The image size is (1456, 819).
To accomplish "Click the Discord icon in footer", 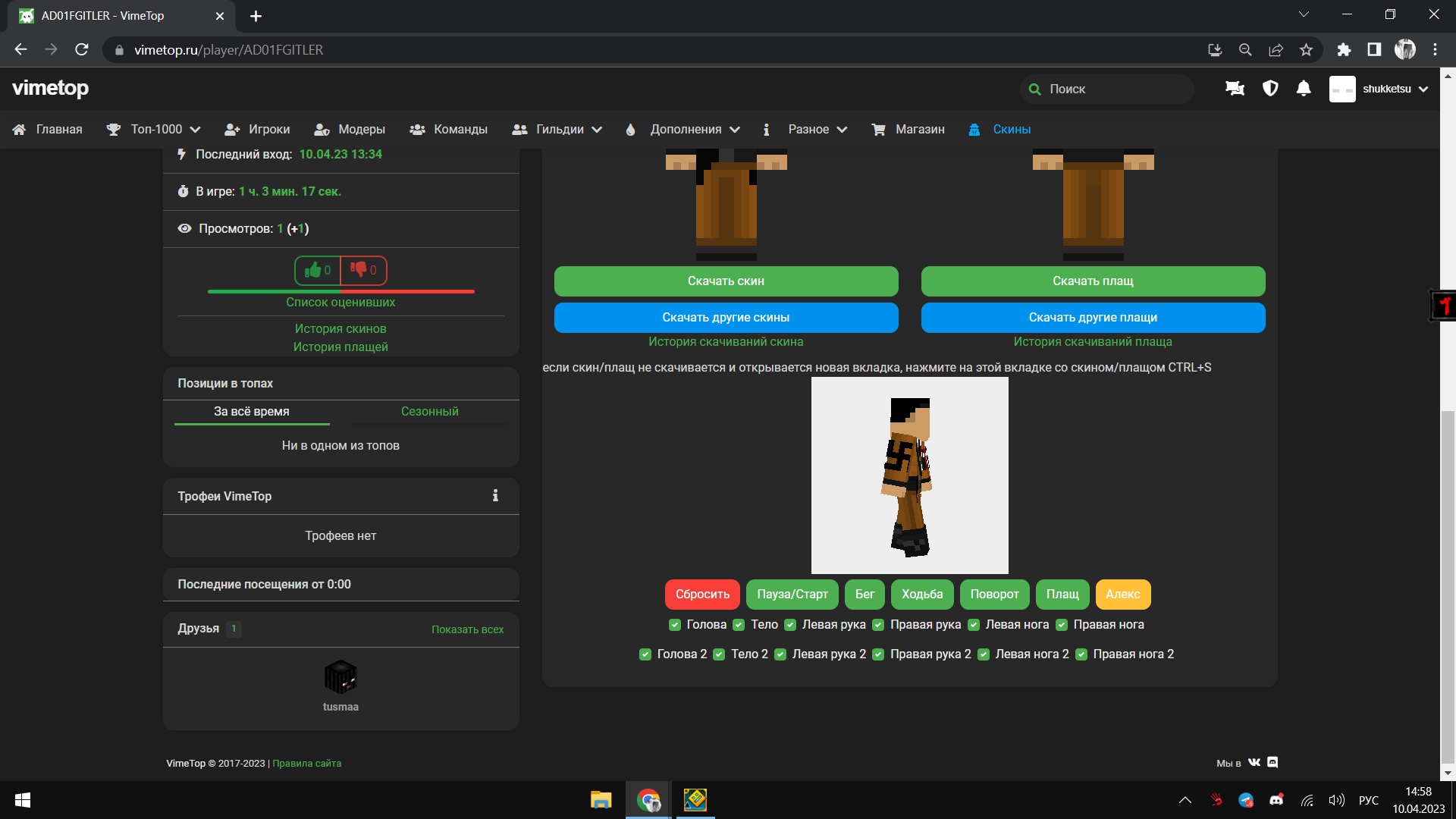I will pos(1273,762).
